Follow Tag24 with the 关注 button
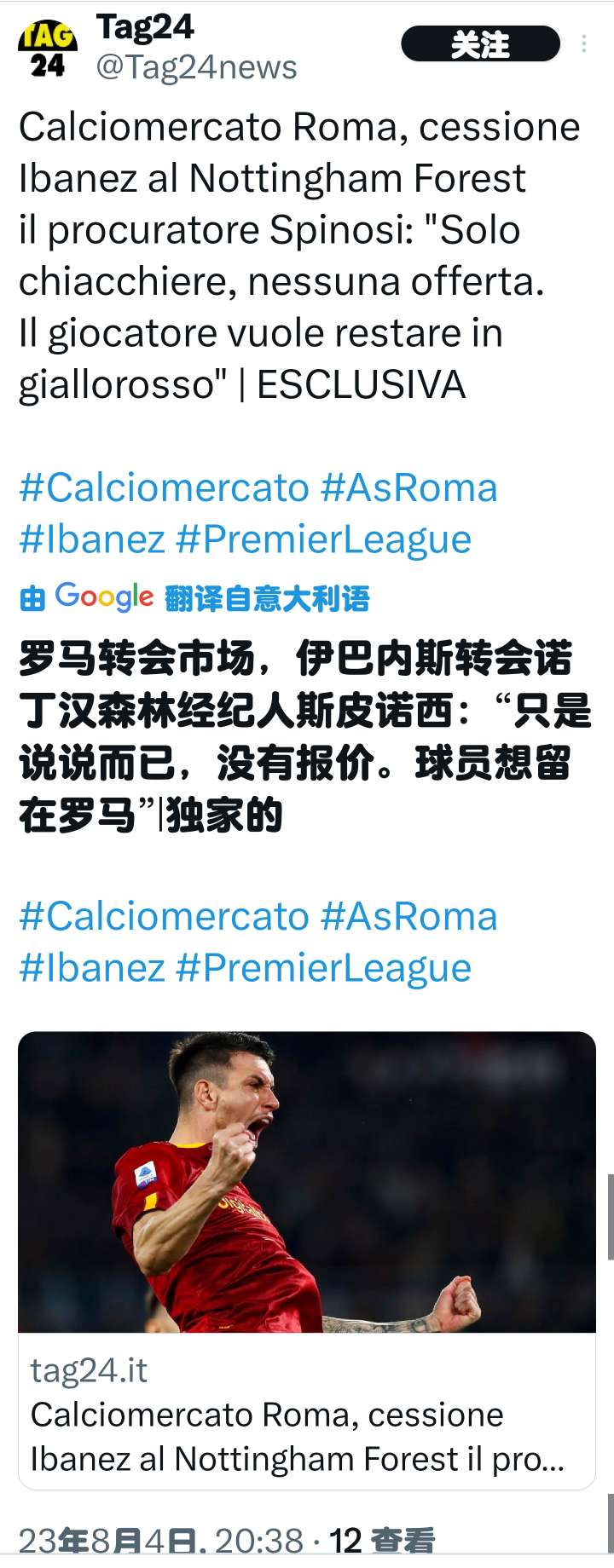This screenshot has height=1568, width=614. coord(481,44)
